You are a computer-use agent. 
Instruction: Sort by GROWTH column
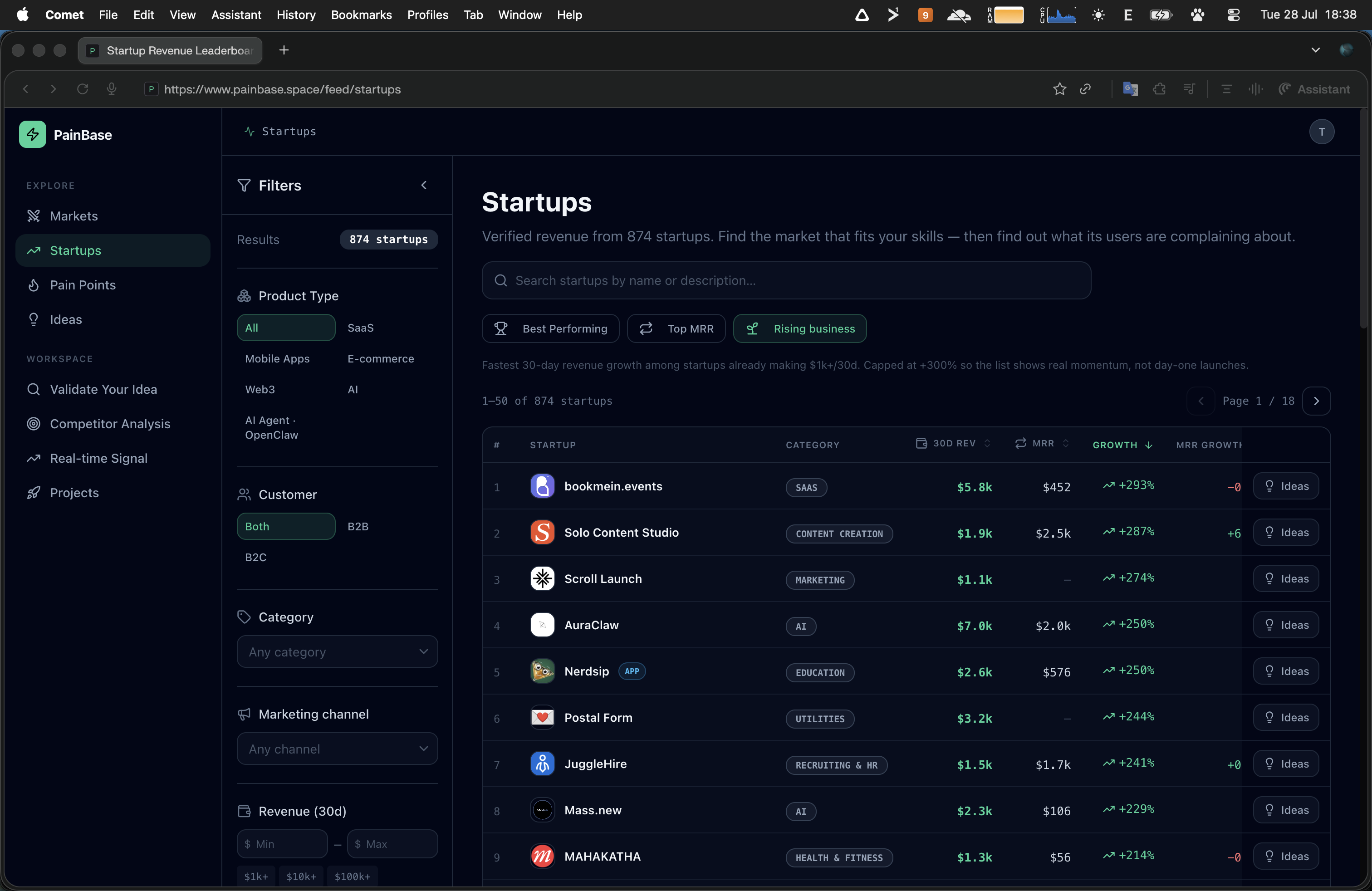[1122, 444]
